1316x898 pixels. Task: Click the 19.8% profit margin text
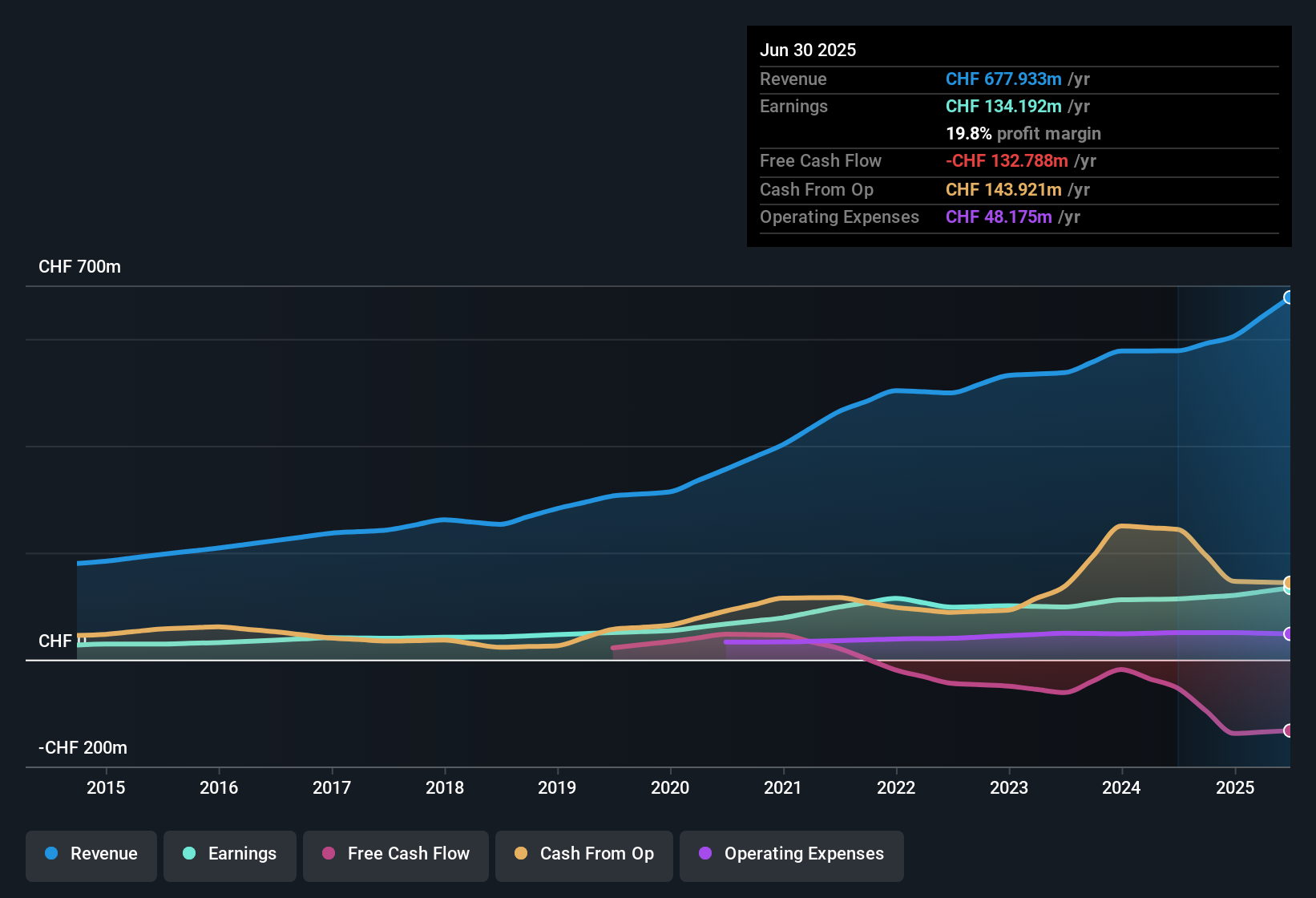click(x=1023, y=134)
